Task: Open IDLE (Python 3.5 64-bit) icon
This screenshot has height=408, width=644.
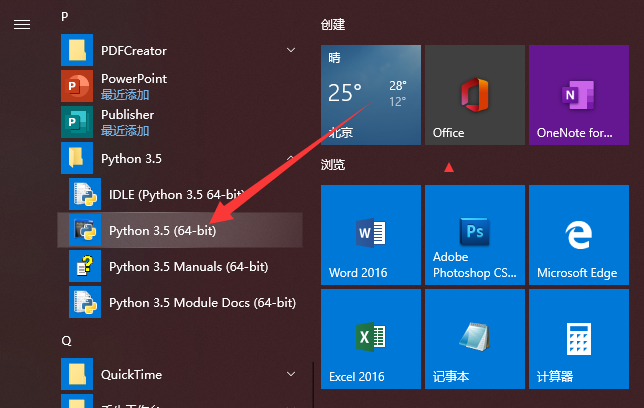Action: [x=85, y=194]
